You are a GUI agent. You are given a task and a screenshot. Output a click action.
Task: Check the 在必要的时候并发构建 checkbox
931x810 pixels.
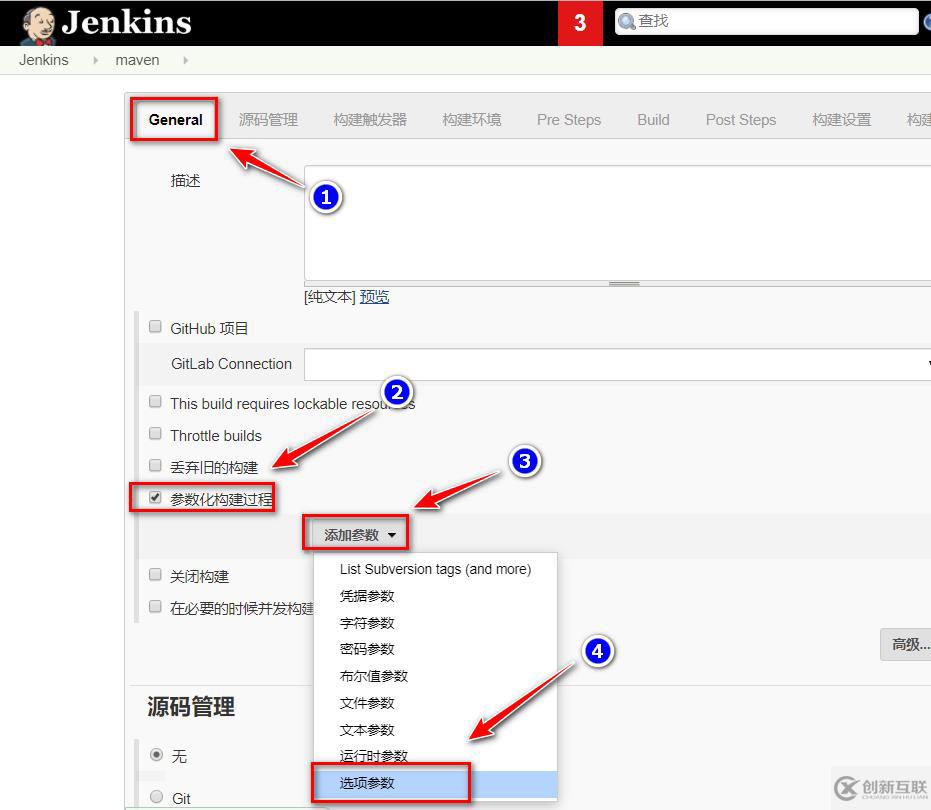click(x=155, y=606)
